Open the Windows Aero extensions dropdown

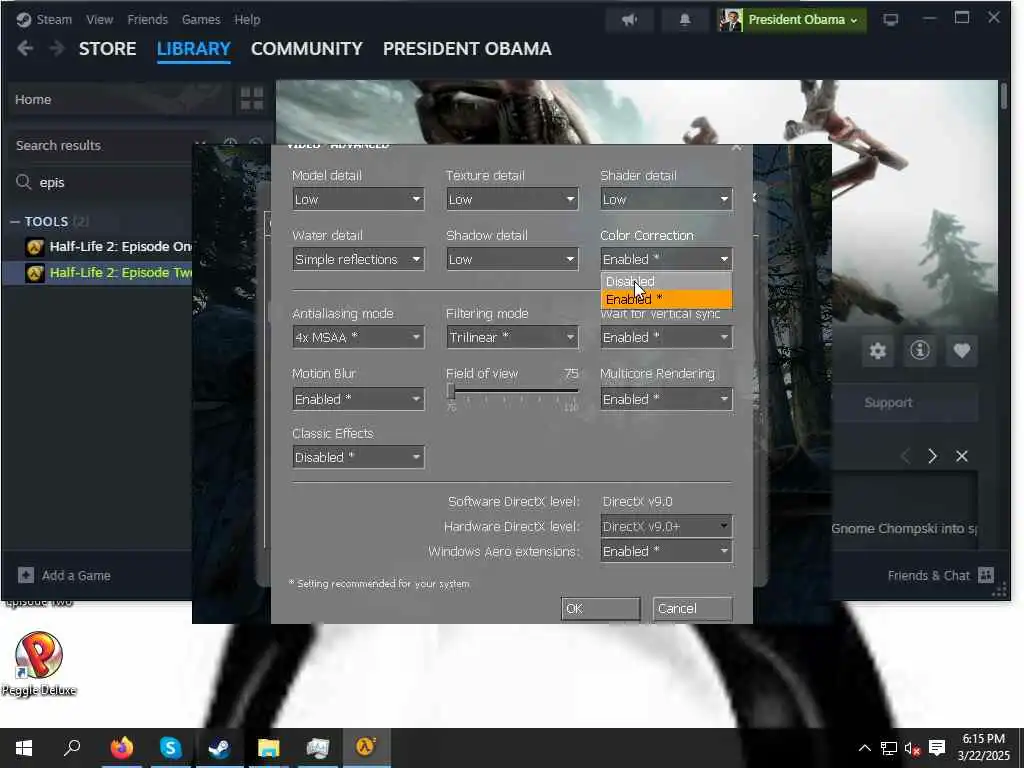667,551
